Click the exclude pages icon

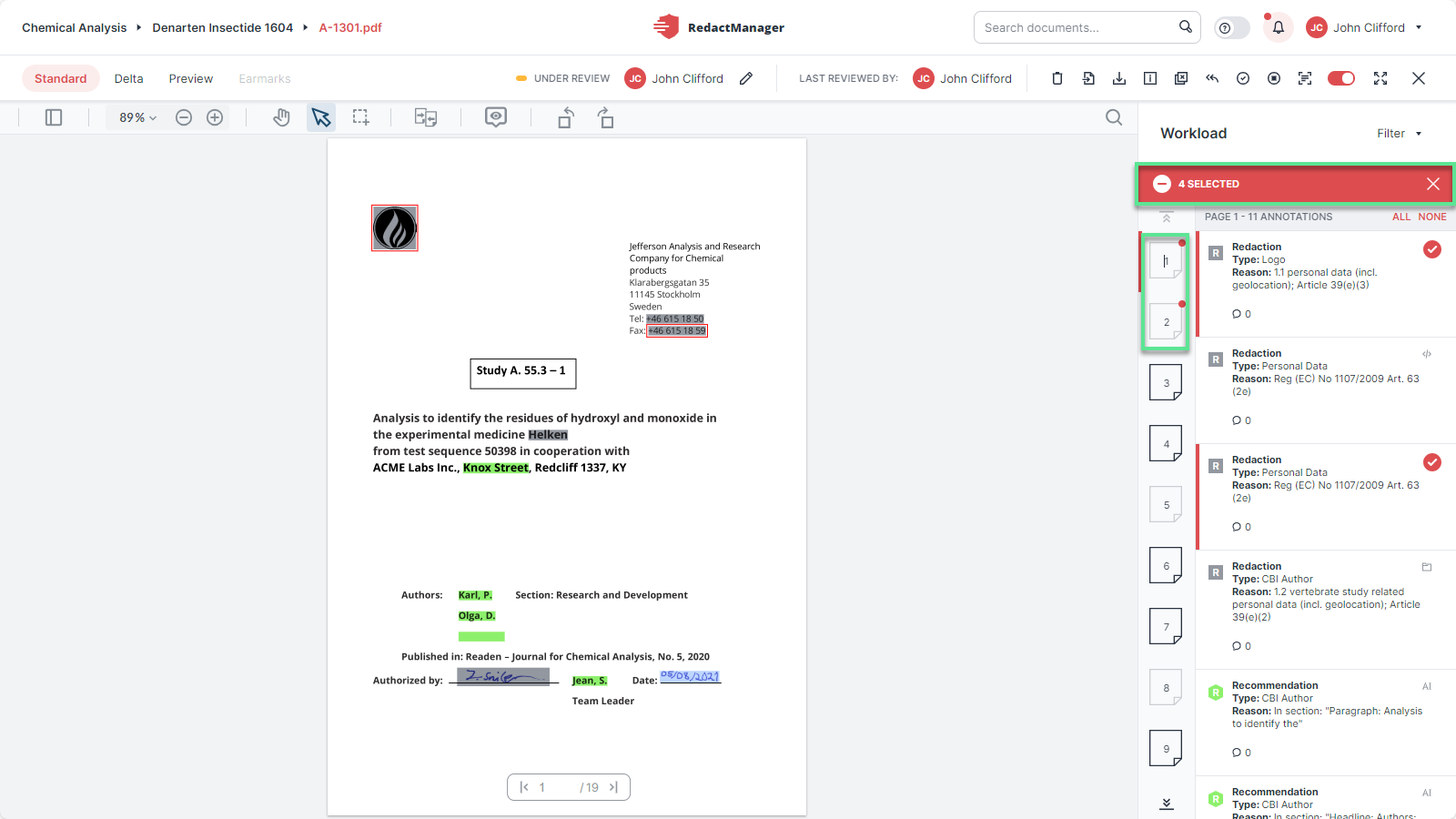(x=1181, y=78)
